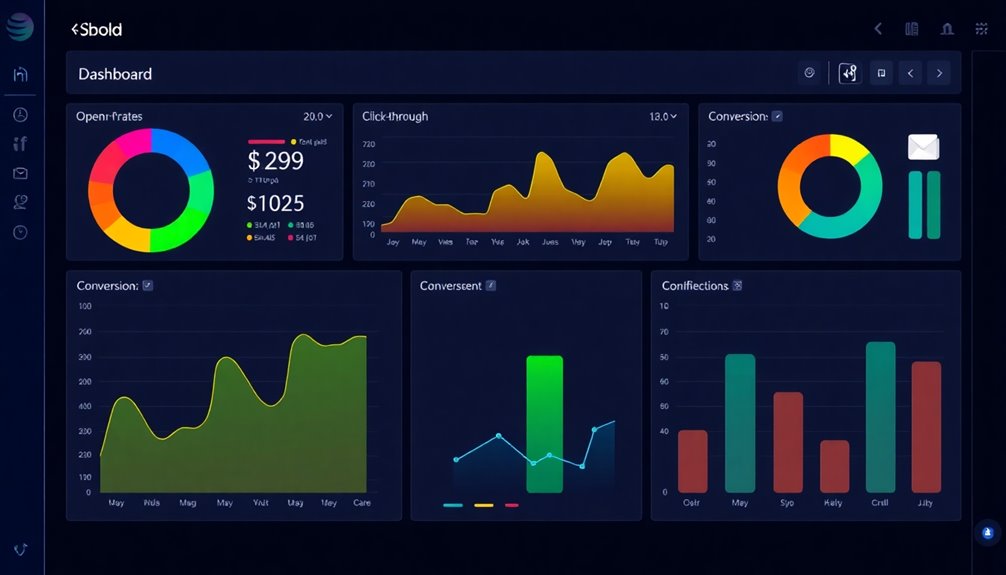Click the round smiley icon in Dashboard header
Image resolution: width=1006 pixels, height=575 pixels.
tap(810, 73)
